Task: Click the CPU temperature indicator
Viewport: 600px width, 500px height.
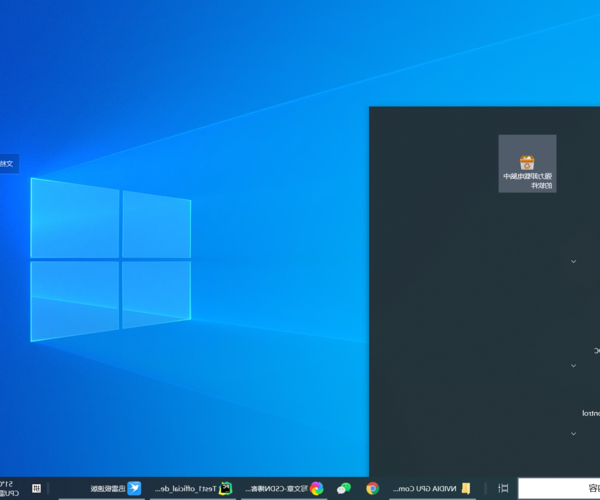Action: tap(8, 488)
